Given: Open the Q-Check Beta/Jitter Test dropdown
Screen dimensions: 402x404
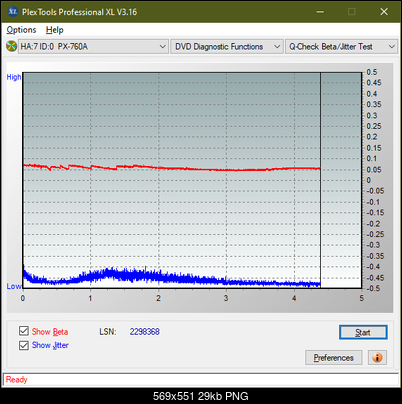Looking at the screenshot, I should [341, 47].
